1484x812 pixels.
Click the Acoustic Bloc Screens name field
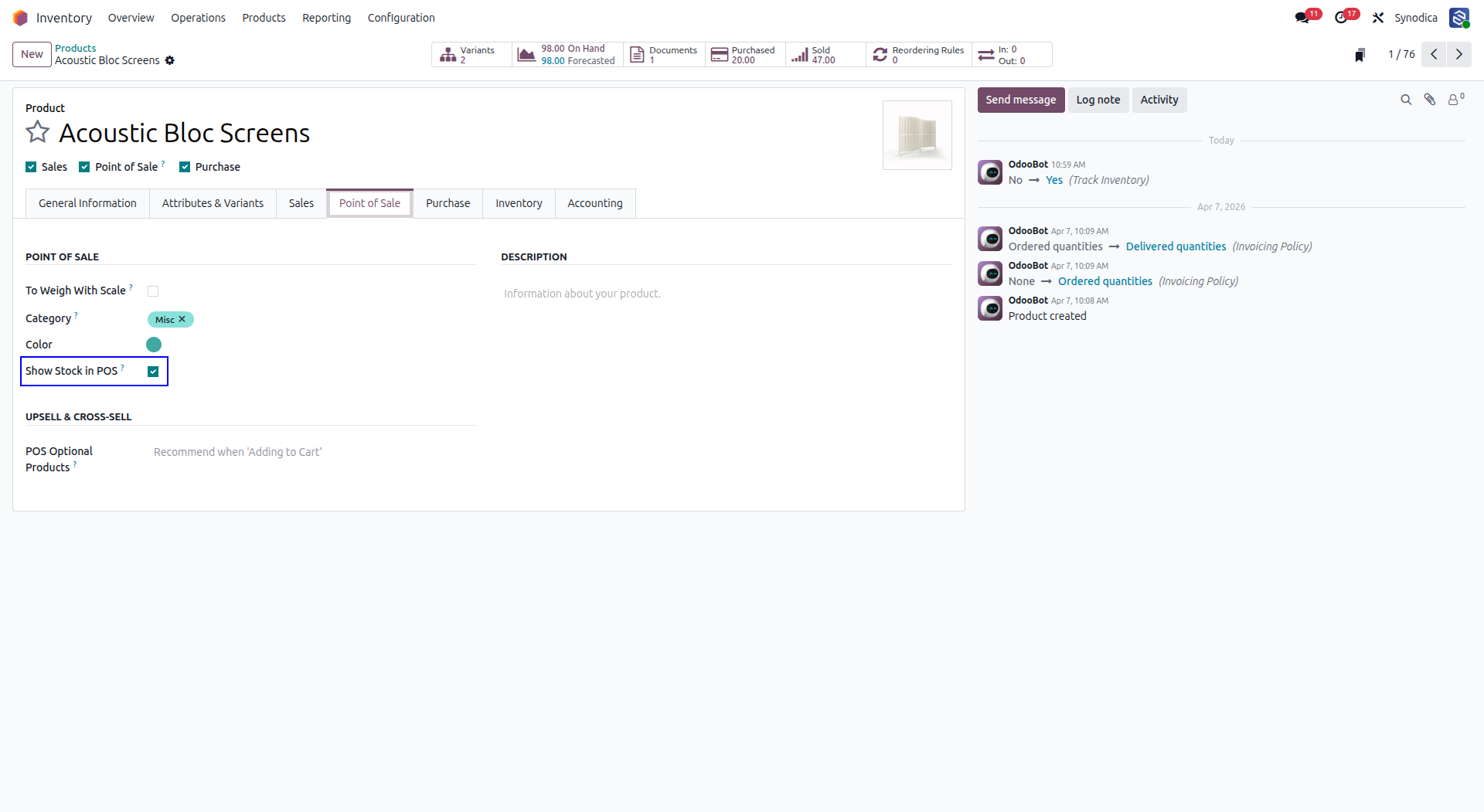[464, 133]
